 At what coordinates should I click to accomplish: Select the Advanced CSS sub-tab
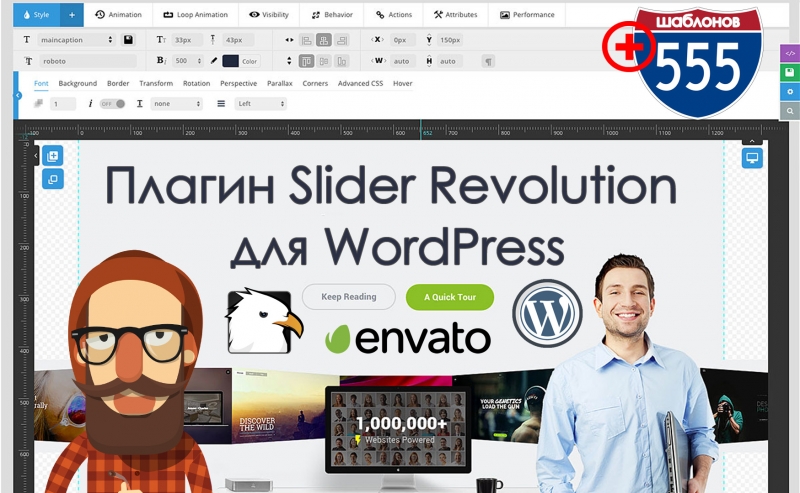pos(360,83)
